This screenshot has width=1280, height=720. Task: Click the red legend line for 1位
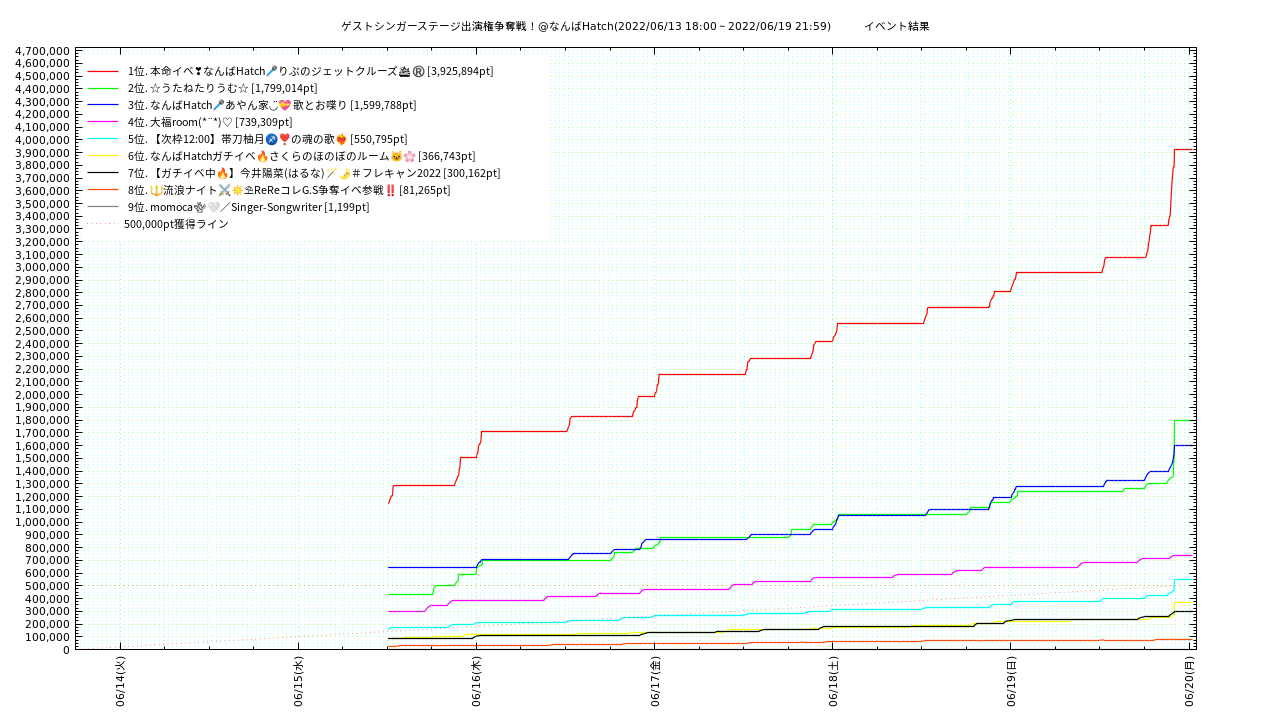click(103, 71)
